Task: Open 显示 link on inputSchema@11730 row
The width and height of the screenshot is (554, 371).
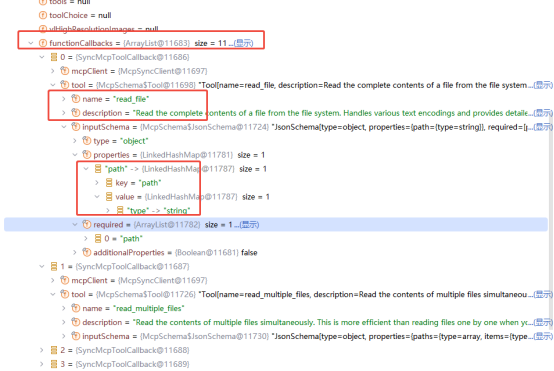Action: (x=543, y=336)
